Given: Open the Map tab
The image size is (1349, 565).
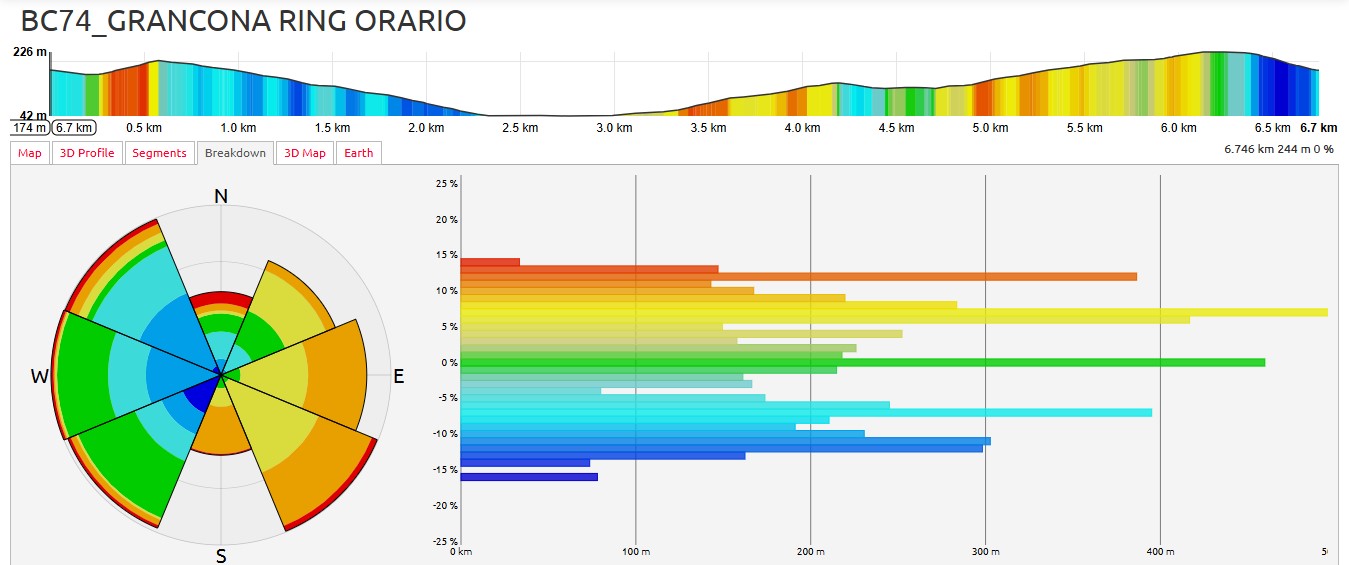Looking at the screenshot, I should (x=30, y=153).
